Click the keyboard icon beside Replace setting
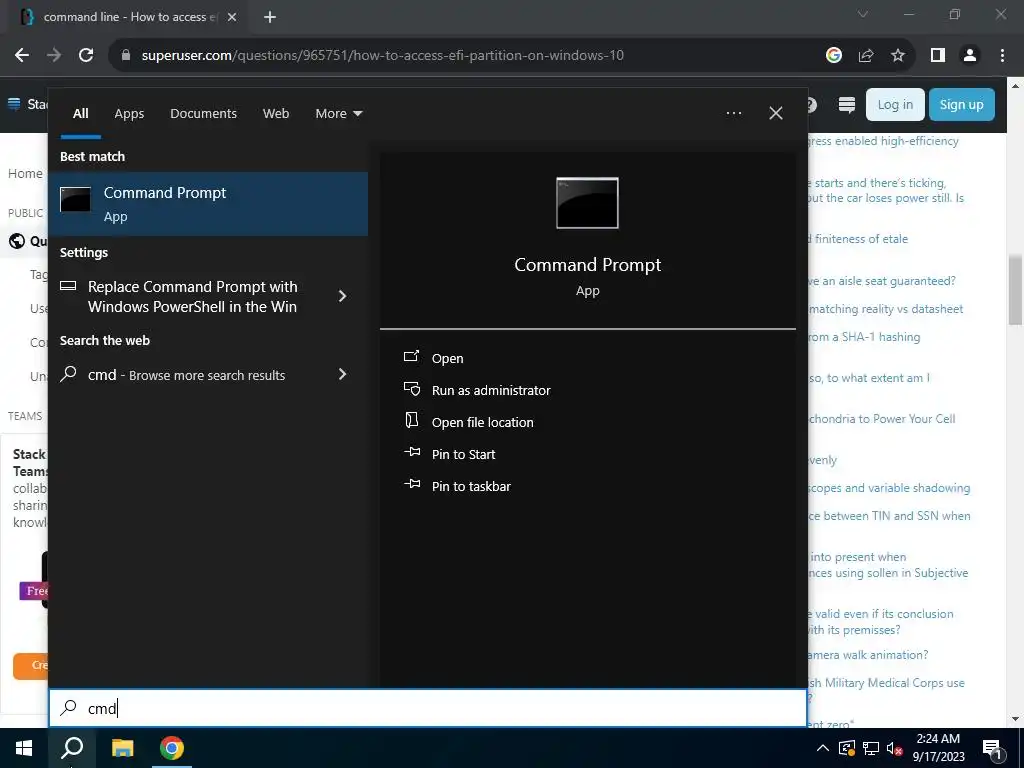This screenshot has height=768, width=1024. coord(68,285)
